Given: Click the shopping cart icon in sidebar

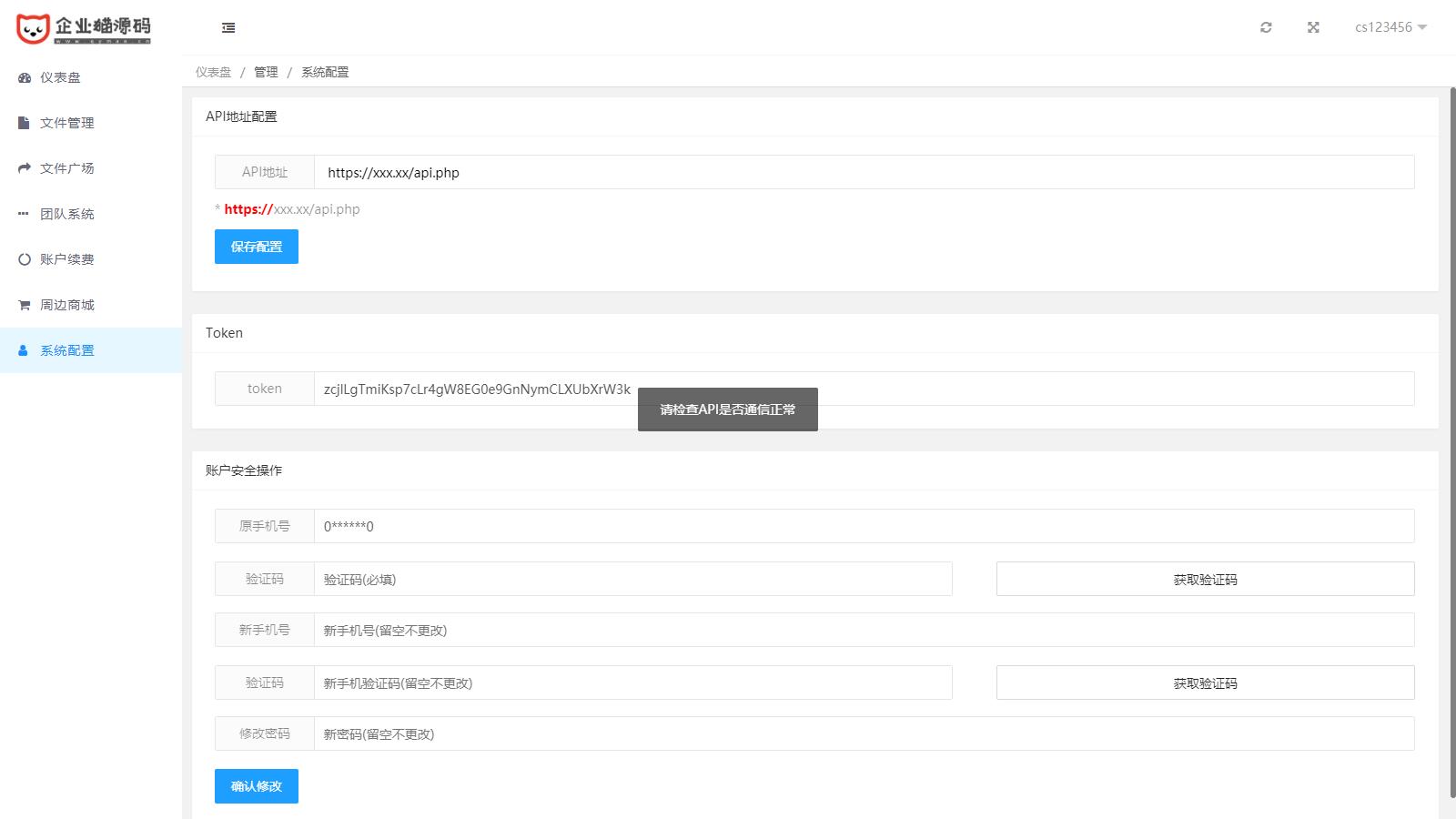Looking at the screenshot, I should (x=25, y=305).
